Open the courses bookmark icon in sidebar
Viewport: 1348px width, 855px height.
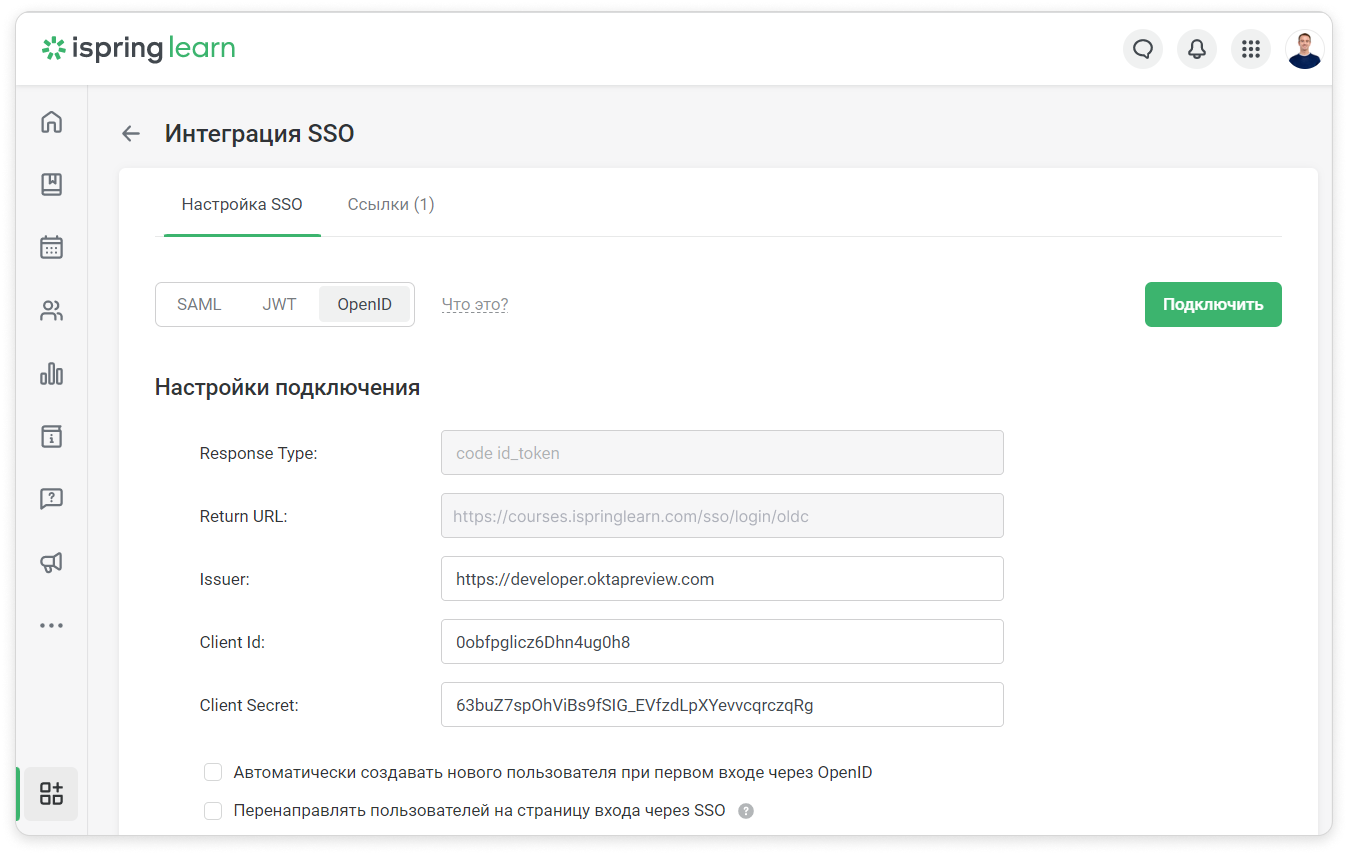pyautogui.click(x=51, y=185)
